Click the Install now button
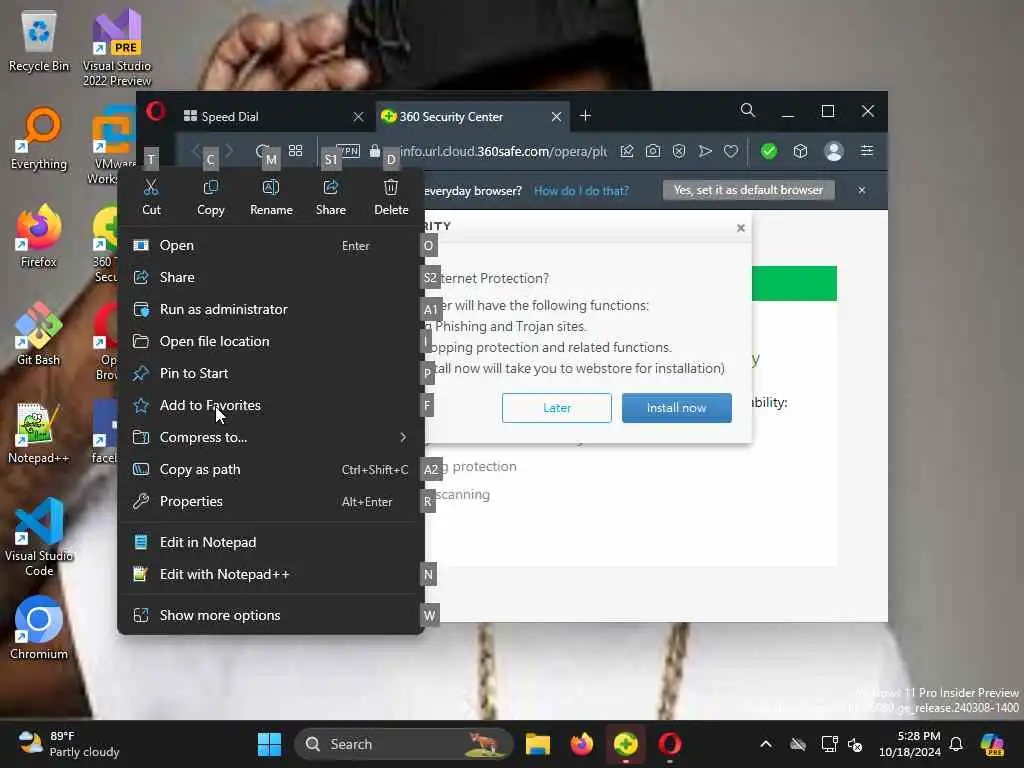 coord(677,408)
